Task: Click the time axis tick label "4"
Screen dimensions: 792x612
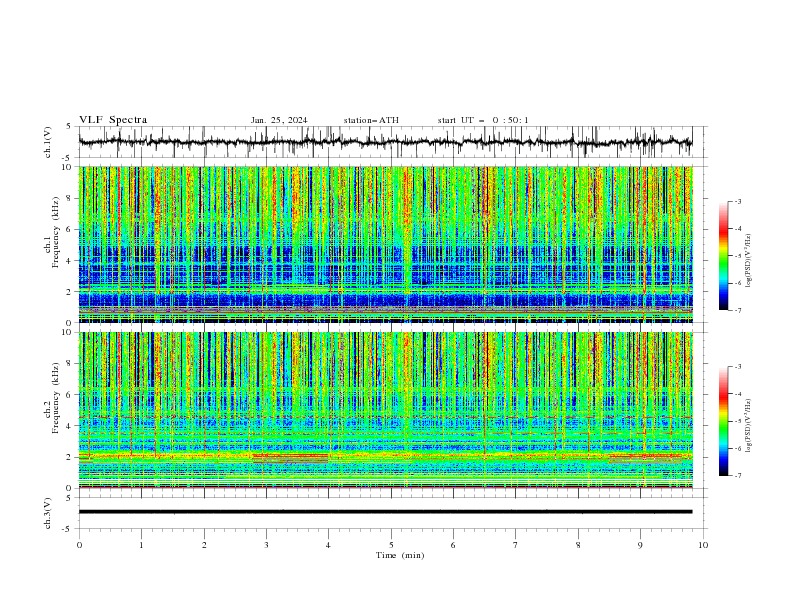Action: coord(328,545)
